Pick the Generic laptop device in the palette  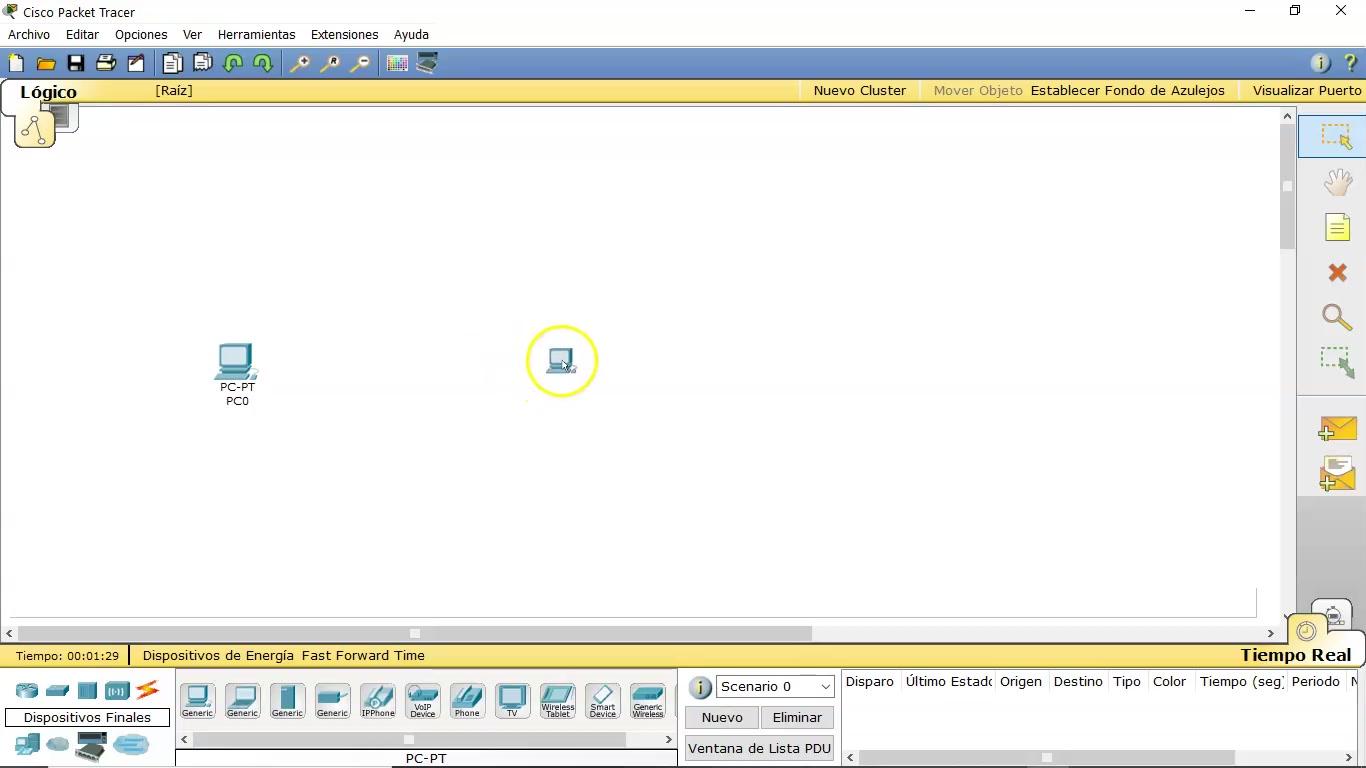pos(242,700)
